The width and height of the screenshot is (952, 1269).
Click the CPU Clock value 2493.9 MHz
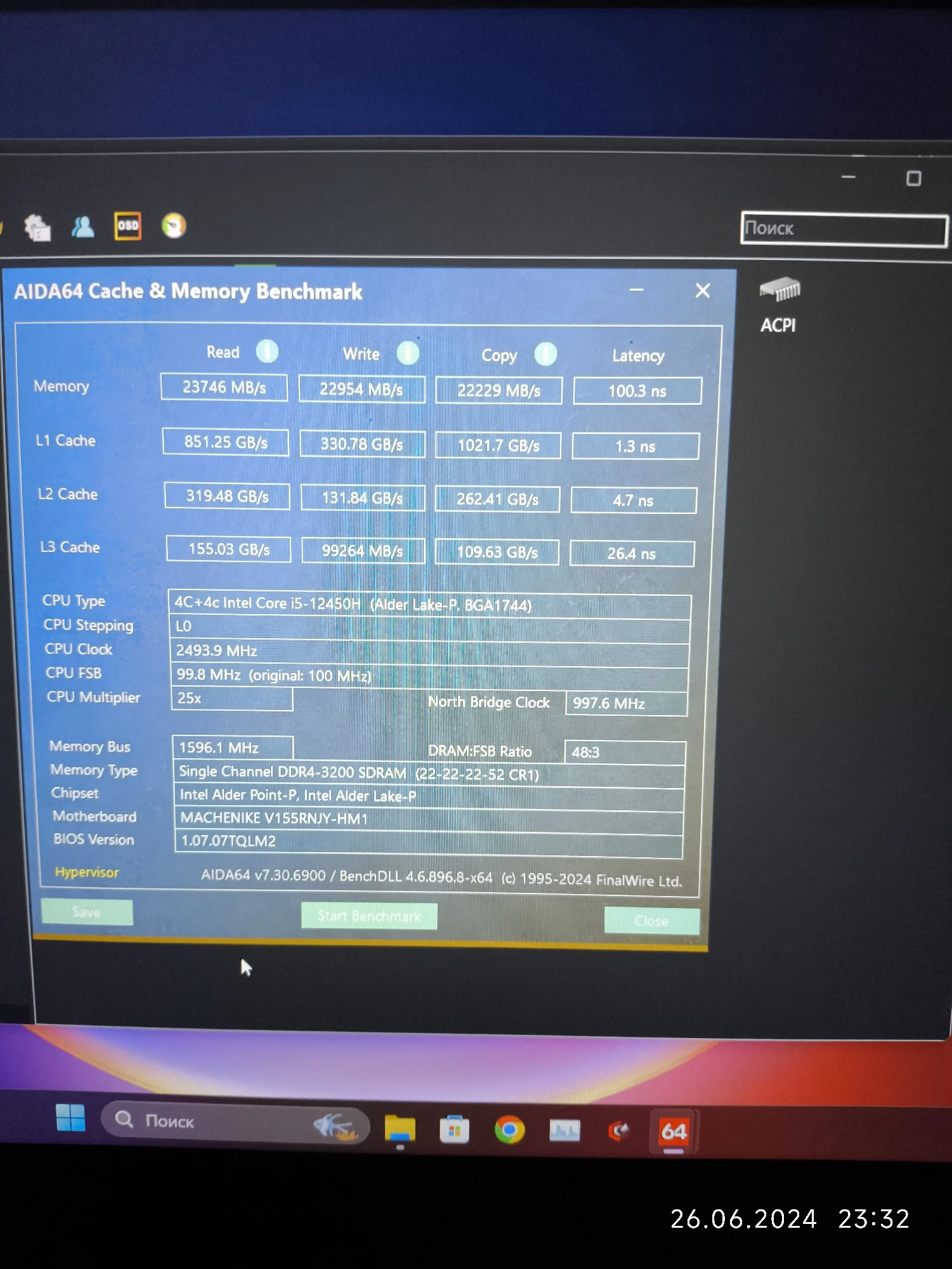tap(429, 652)
